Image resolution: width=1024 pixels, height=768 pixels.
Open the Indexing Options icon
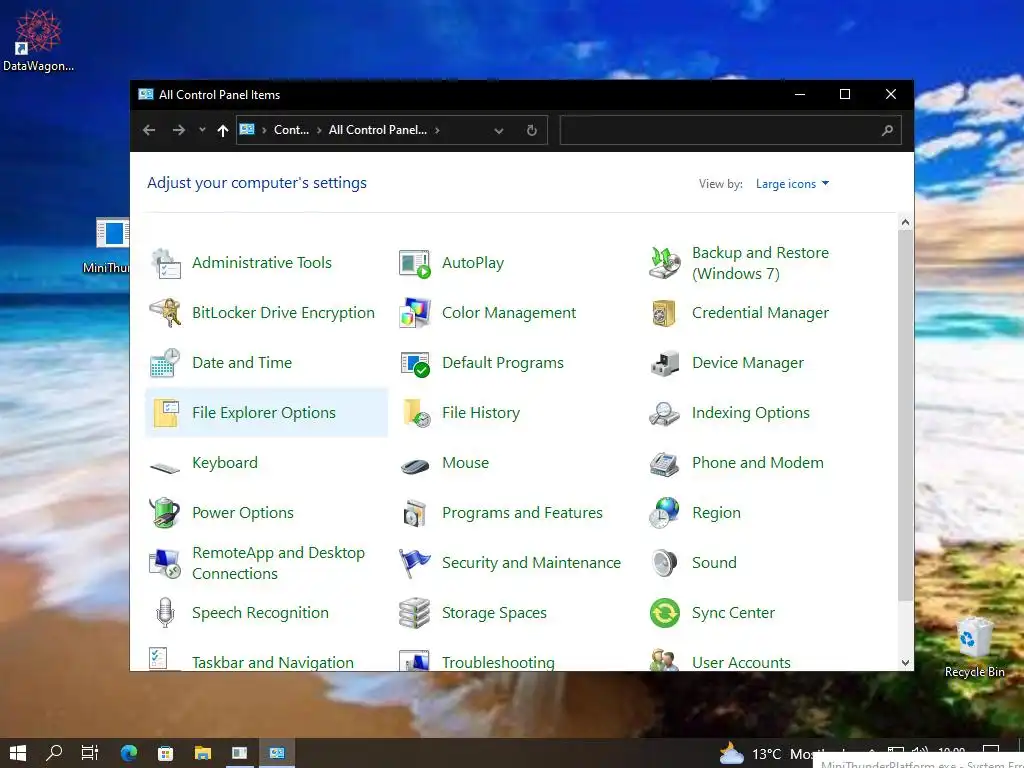pos(664,413)
